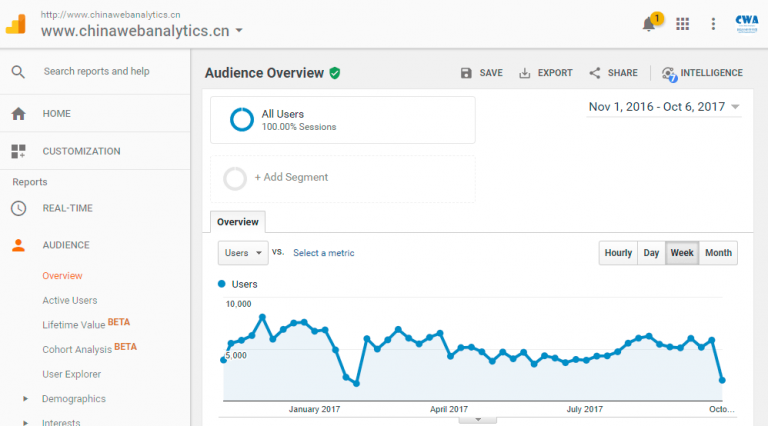This screenshot has height=426, width=768.
Task: Switch graph to Hourly view
Action: (618, 253)
